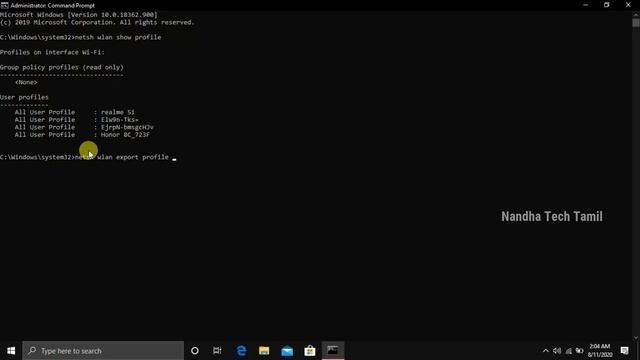The width and height of the screenshot is (640, 360).
Task: Restore down the Command Prompt window
Action: point(607,5)
